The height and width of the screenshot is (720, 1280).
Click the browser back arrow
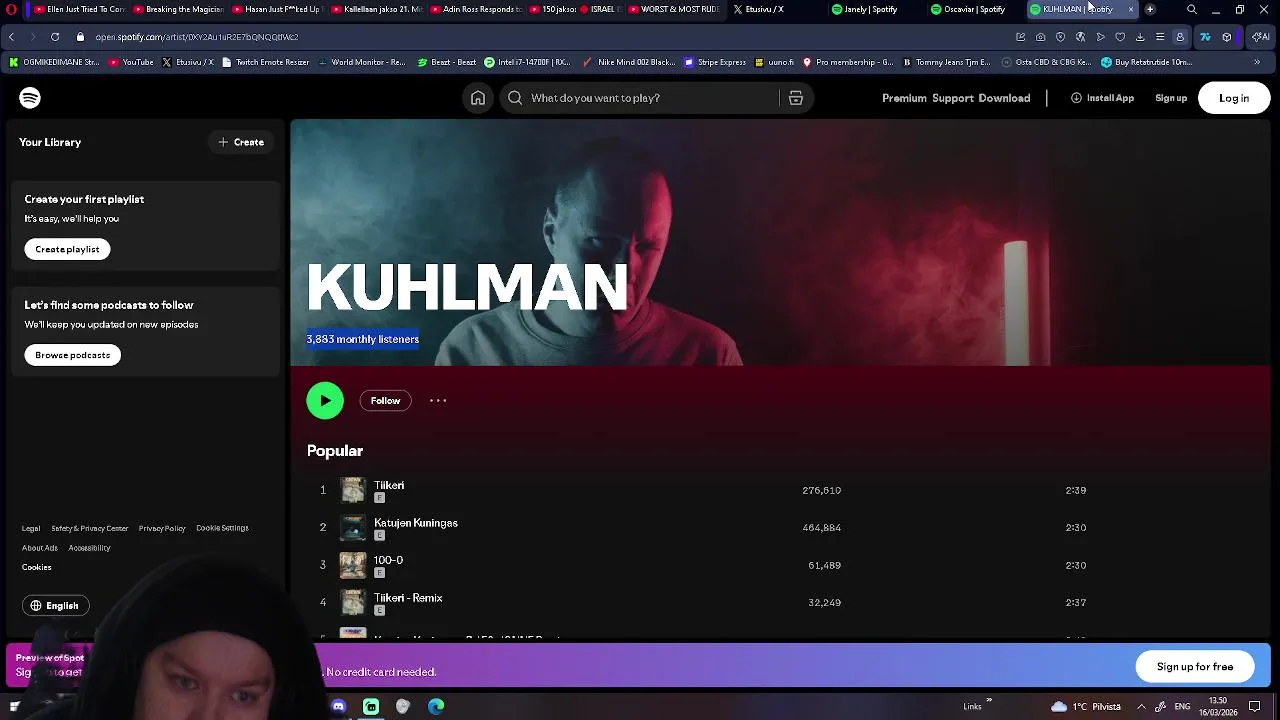click(11, 37)
